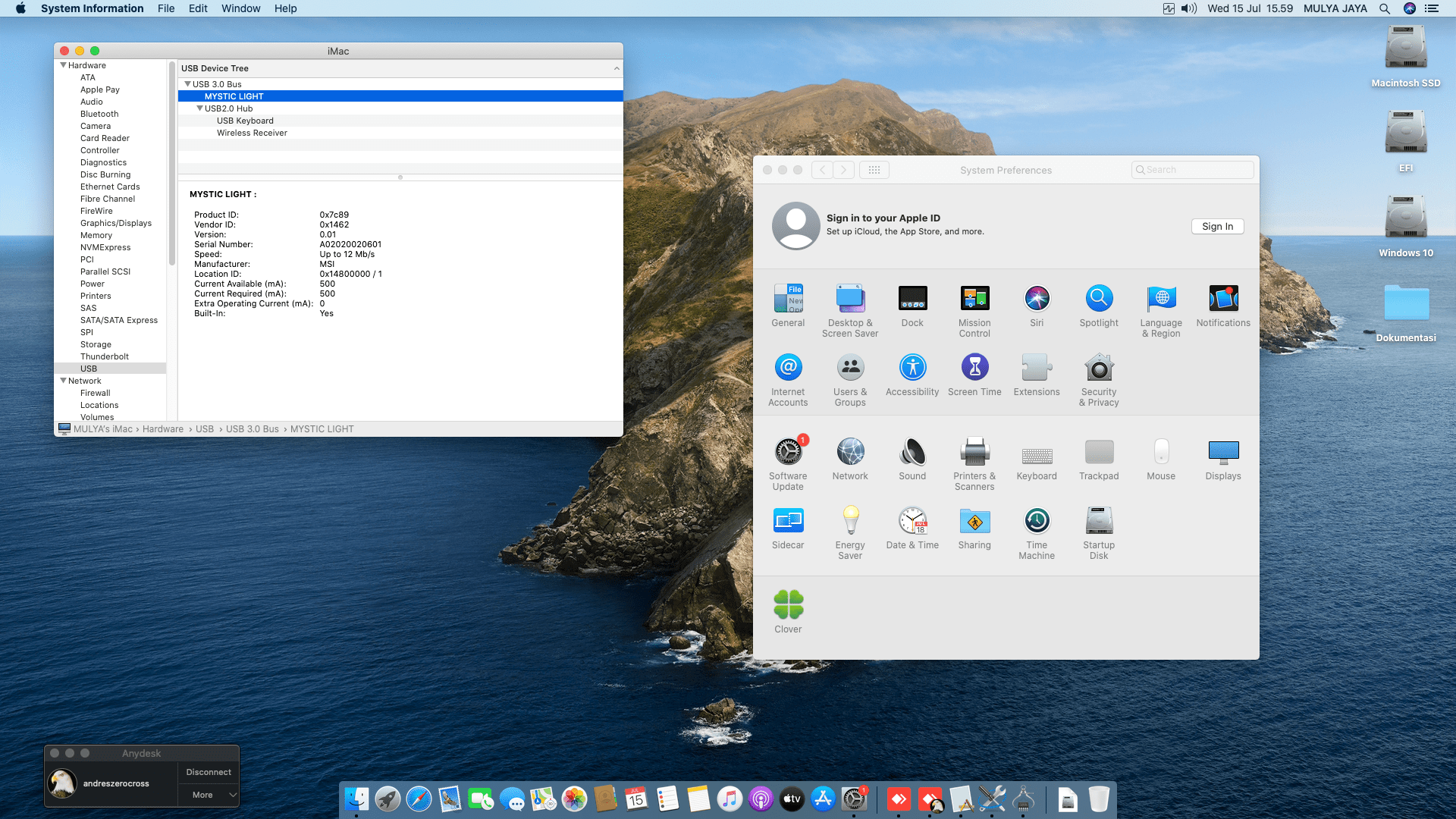Open the Help menu

pyautogui.click(x=285, y=8)
